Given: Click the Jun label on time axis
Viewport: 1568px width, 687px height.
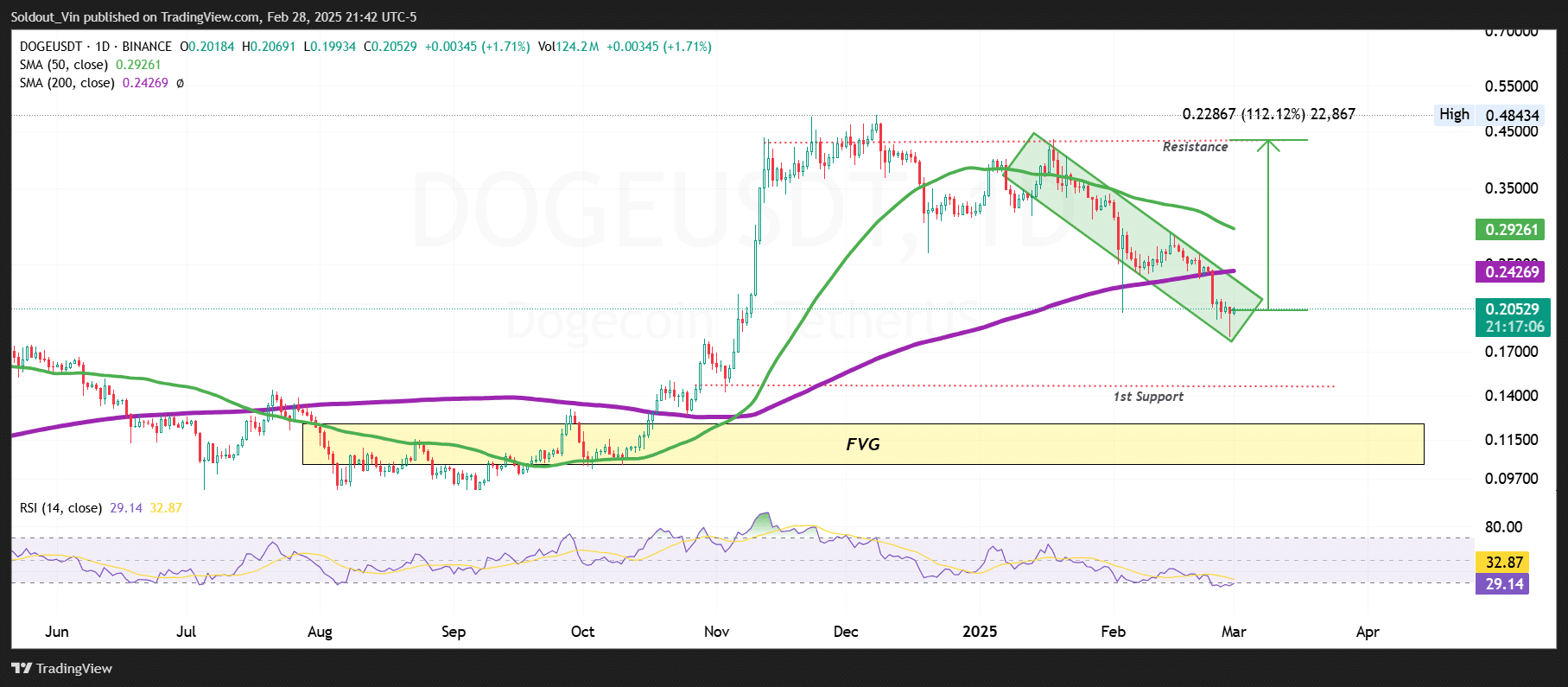Looking at the screenshot, I should pyautogui.click(x=57, y=632).
